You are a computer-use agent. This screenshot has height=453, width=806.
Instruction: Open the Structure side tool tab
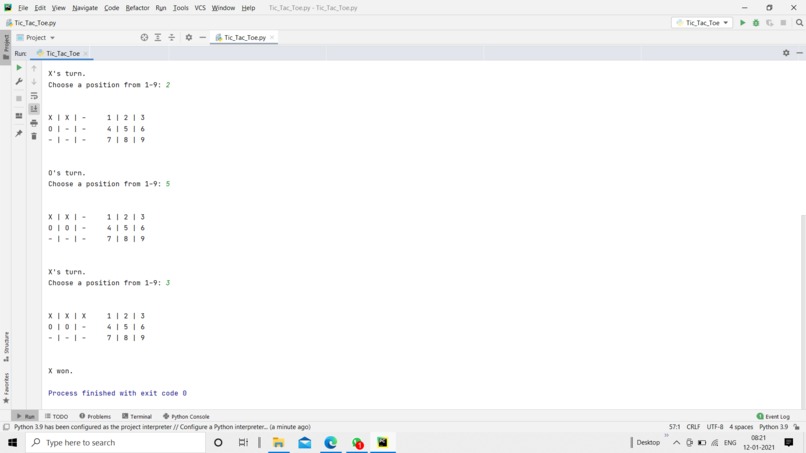pos(6,346)
